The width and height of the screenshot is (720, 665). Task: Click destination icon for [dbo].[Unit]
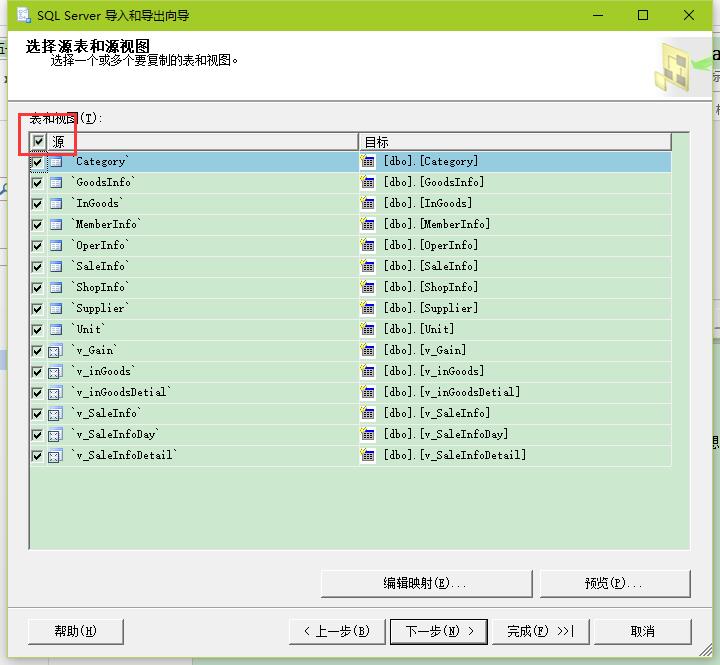[x=367, y=329]
